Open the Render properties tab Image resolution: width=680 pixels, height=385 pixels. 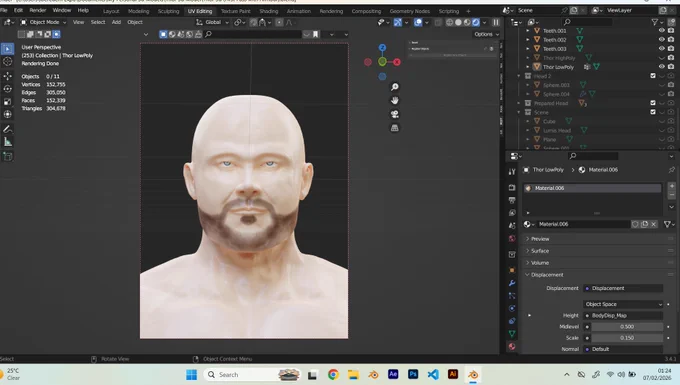point(512,187)
